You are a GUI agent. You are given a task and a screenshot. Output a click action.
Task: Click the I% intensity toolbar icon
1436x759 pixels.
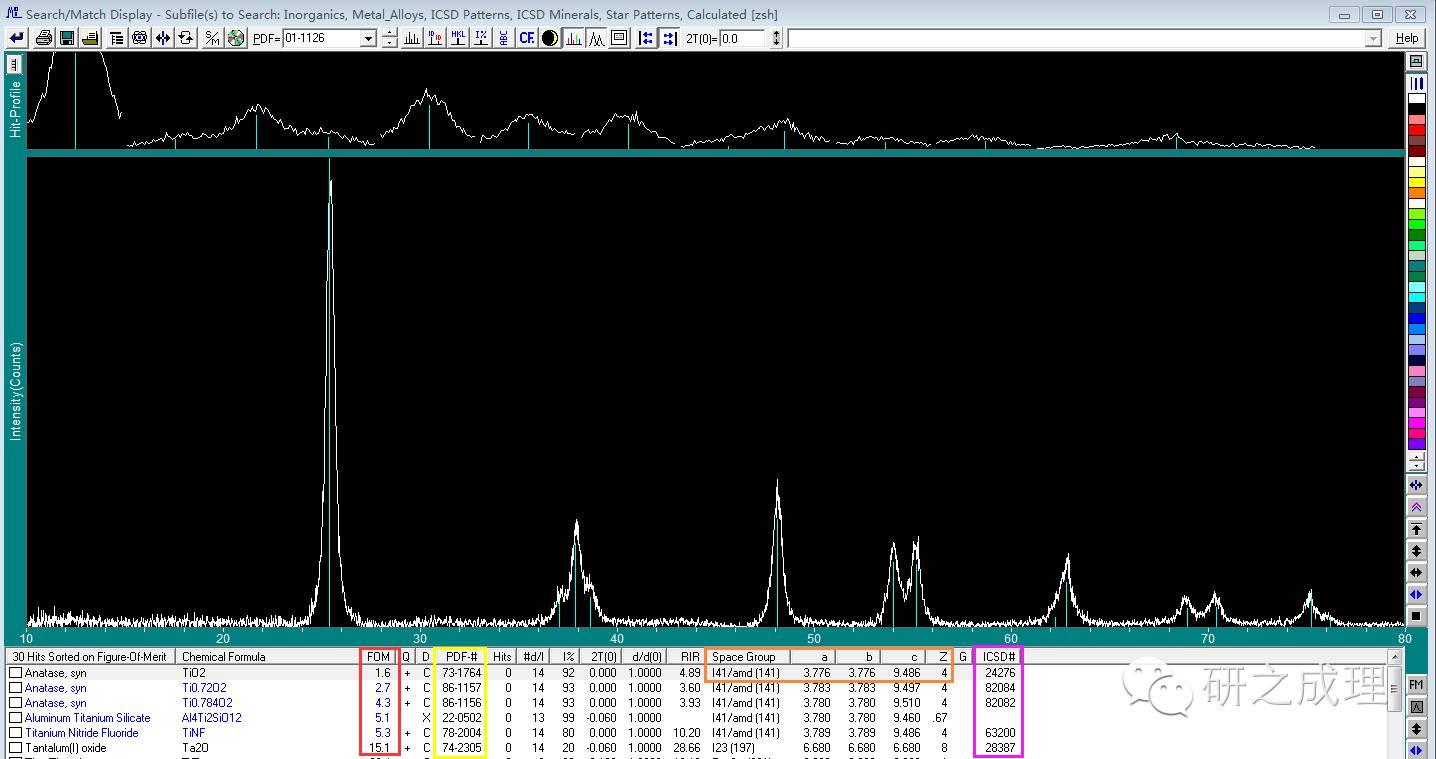481,38
